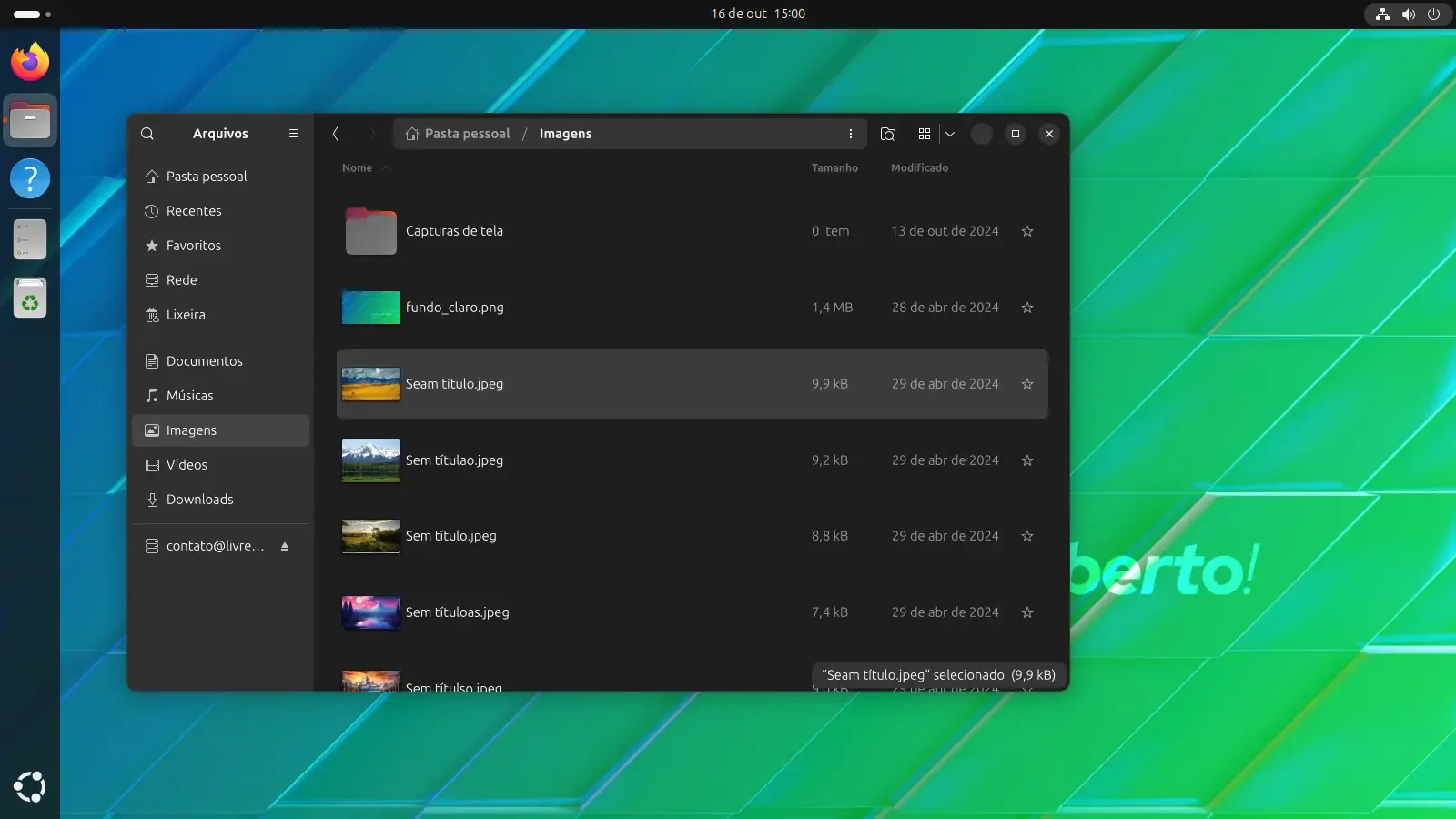Viewport: 1456px width, 819px height.
Task: Open the clock 16 de out 15:00
Action: [x=758, y=14]
